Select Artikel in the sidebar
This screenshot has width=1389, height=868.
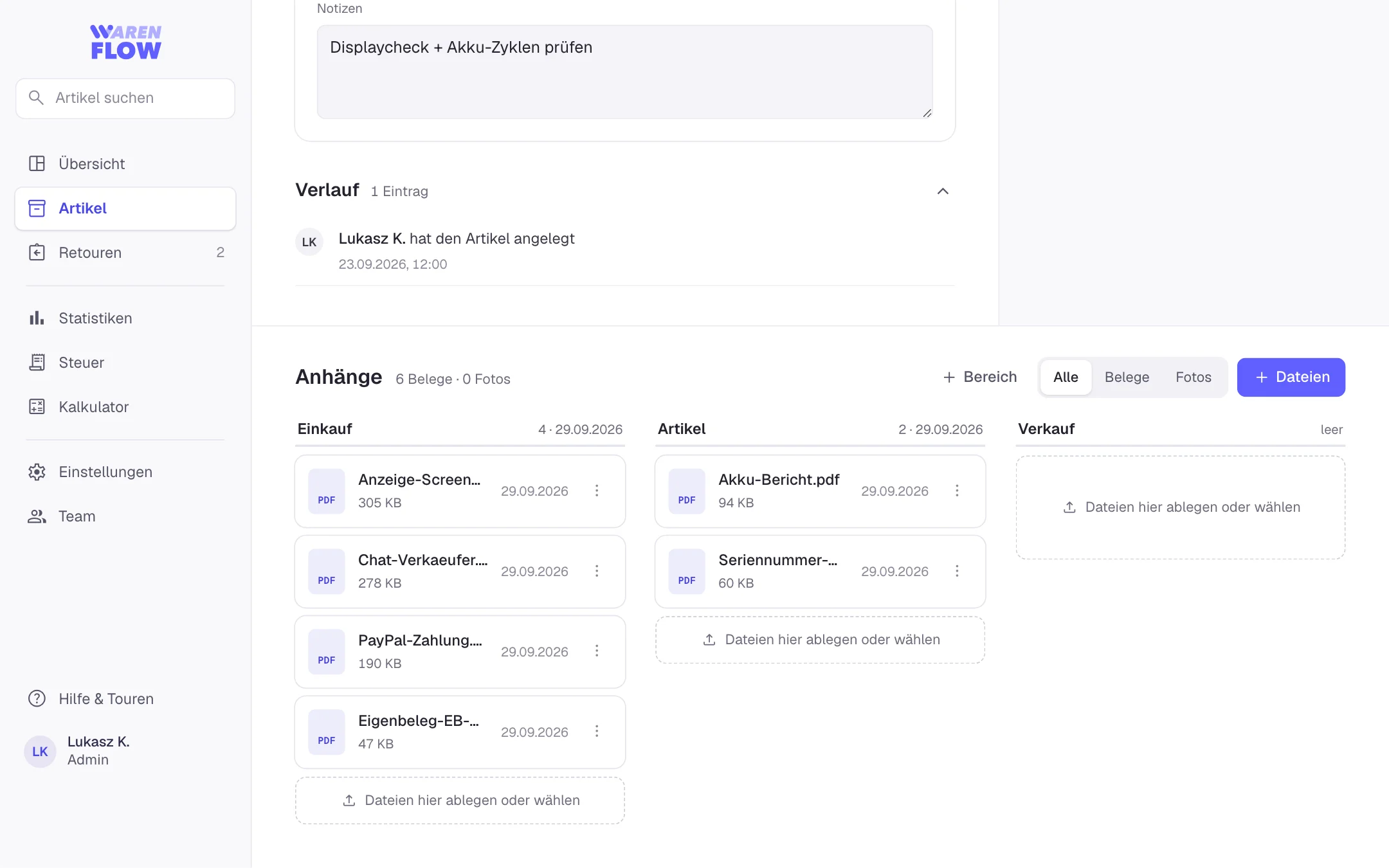point(125,208)
